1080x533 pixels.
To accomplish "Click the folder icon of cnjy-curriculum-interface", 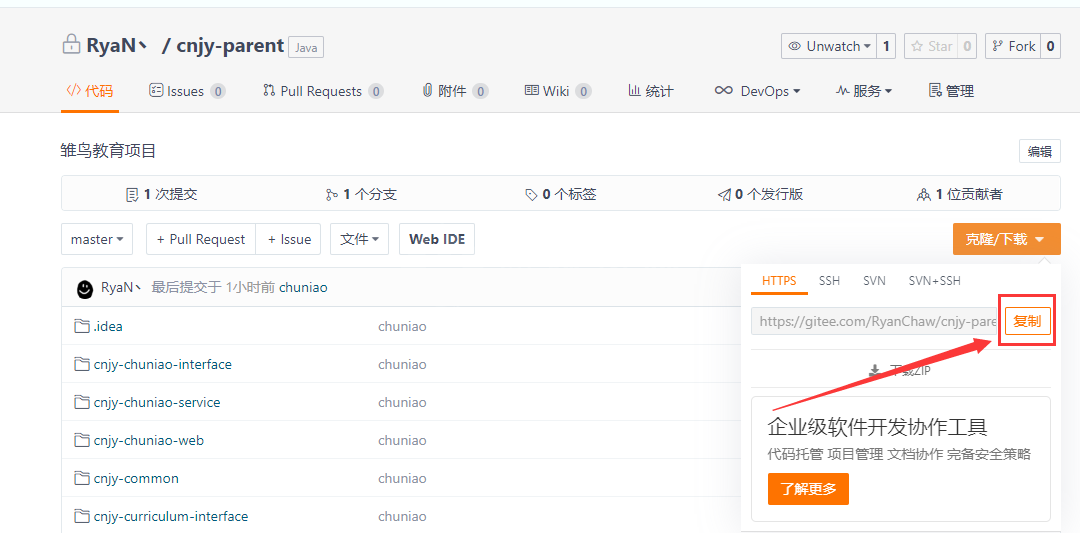I will pyautogui.click(x=82, y=516).
